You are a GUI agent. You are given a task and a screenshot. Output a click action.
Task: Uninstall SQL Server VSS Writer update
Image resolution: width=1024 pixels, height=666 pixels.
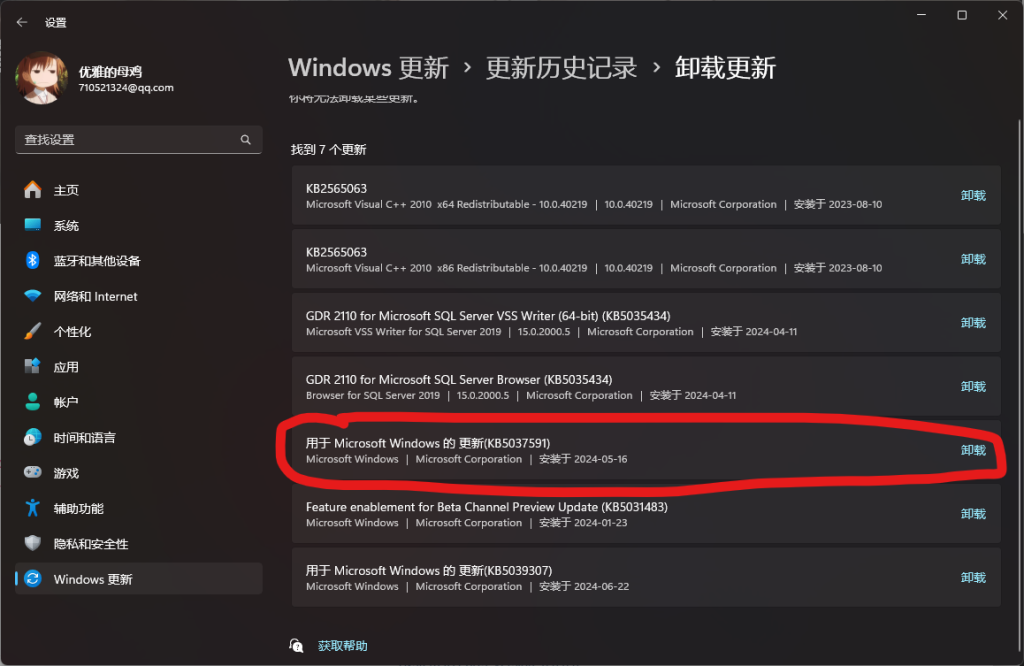tap(973, 323)
